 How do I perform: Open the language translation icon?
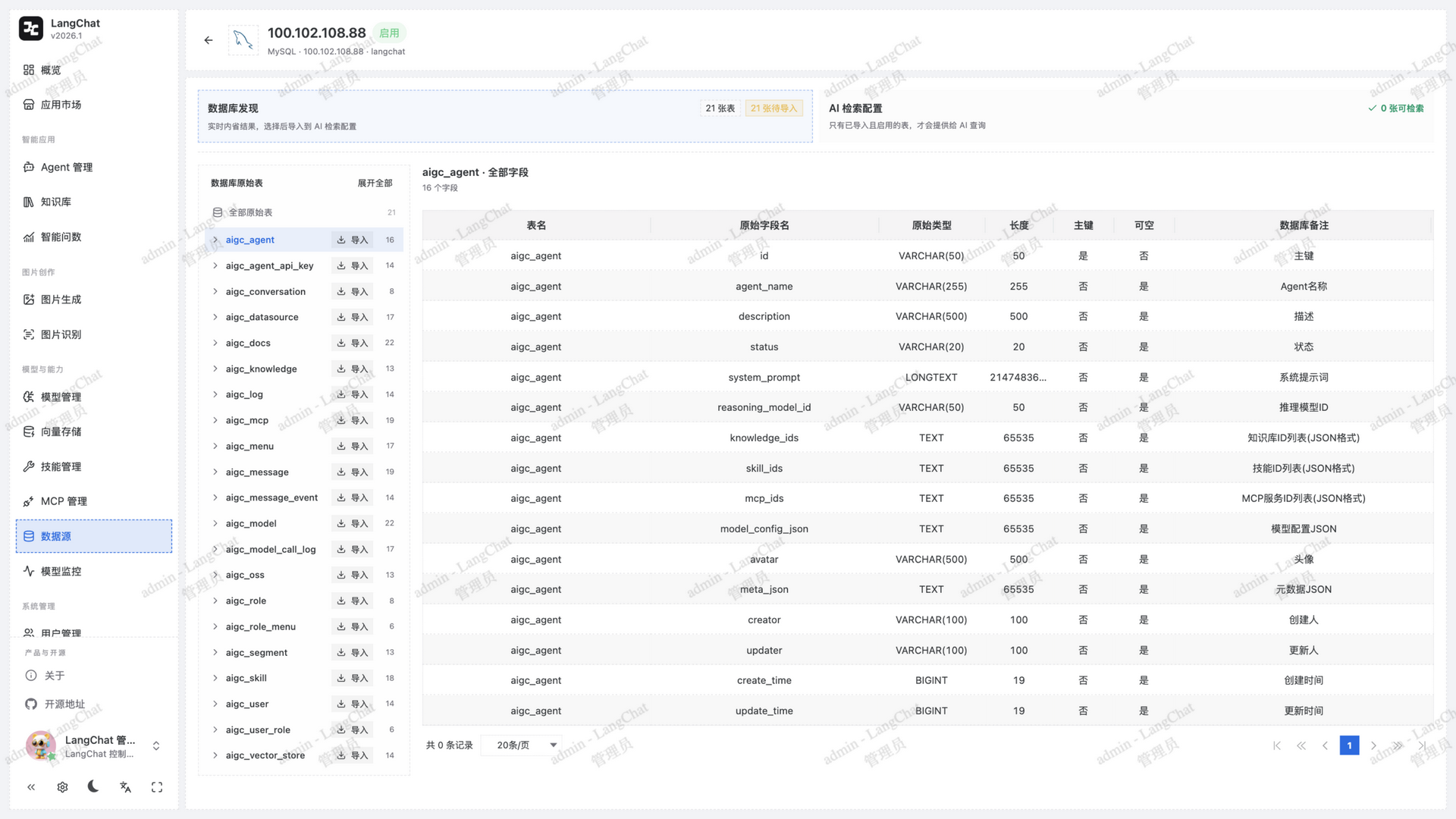click(125, 787)
